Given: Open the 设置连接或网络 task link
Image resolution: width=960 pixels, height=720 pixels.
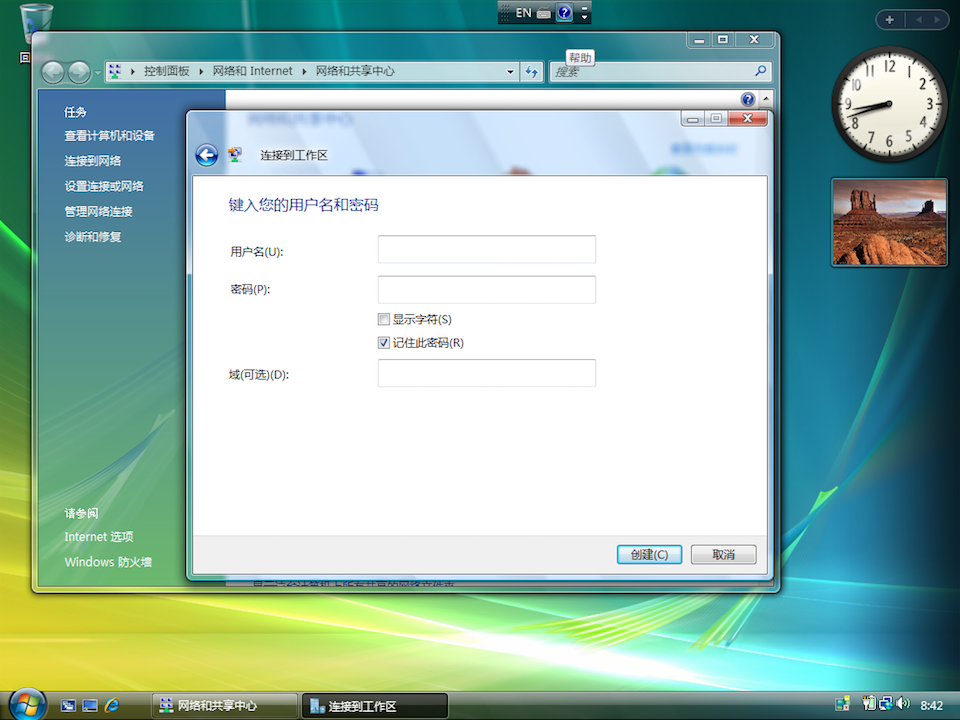Looking at the screenshot, I should 104,186.
